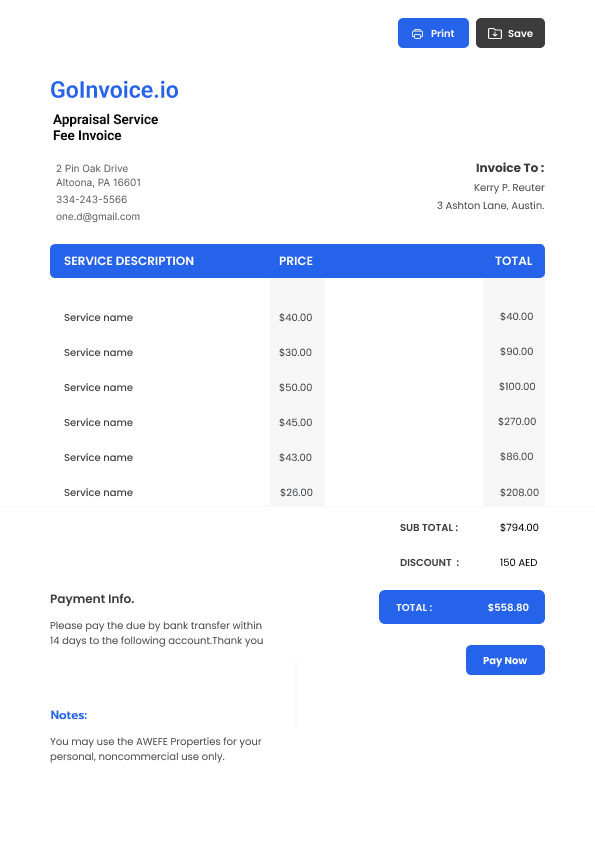Select the PRICE column header
The height and width of the screenshot is (842, 595).
pos(296,261)
